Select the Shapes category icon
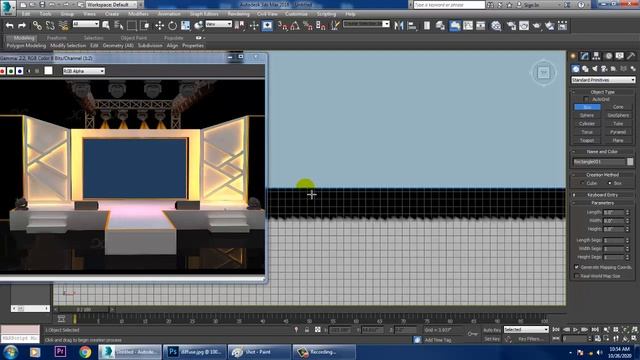 point(585,69)
